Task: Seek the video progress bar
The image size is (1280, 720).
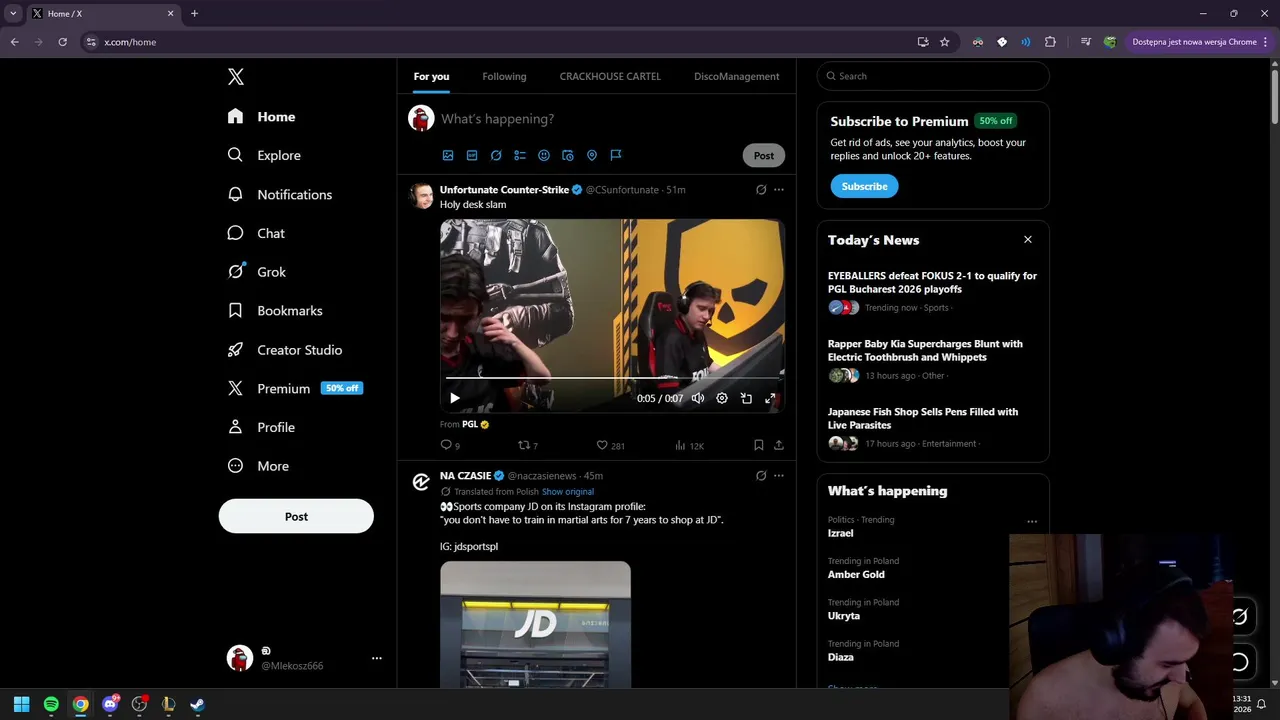Action: click(612, 378)
